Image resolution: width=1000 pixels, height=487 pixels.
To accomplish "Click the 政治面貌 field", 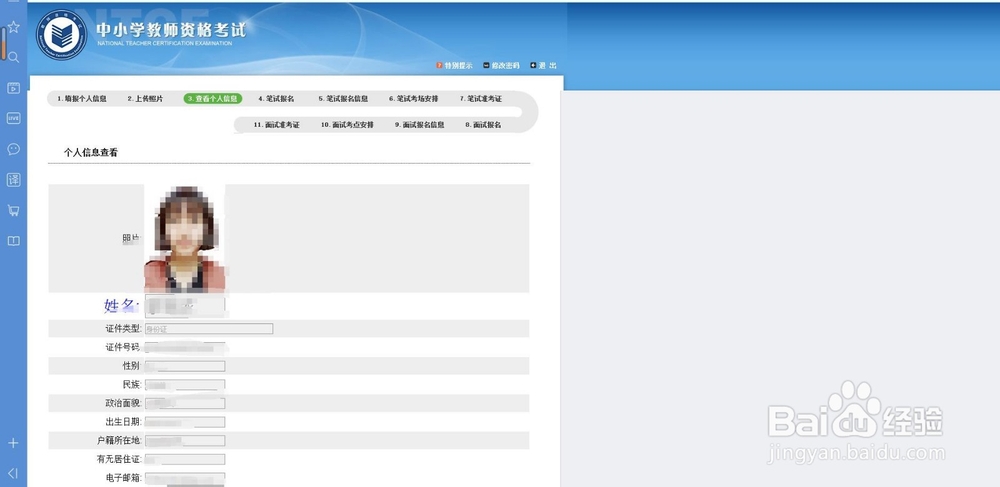I will [185, 403].
